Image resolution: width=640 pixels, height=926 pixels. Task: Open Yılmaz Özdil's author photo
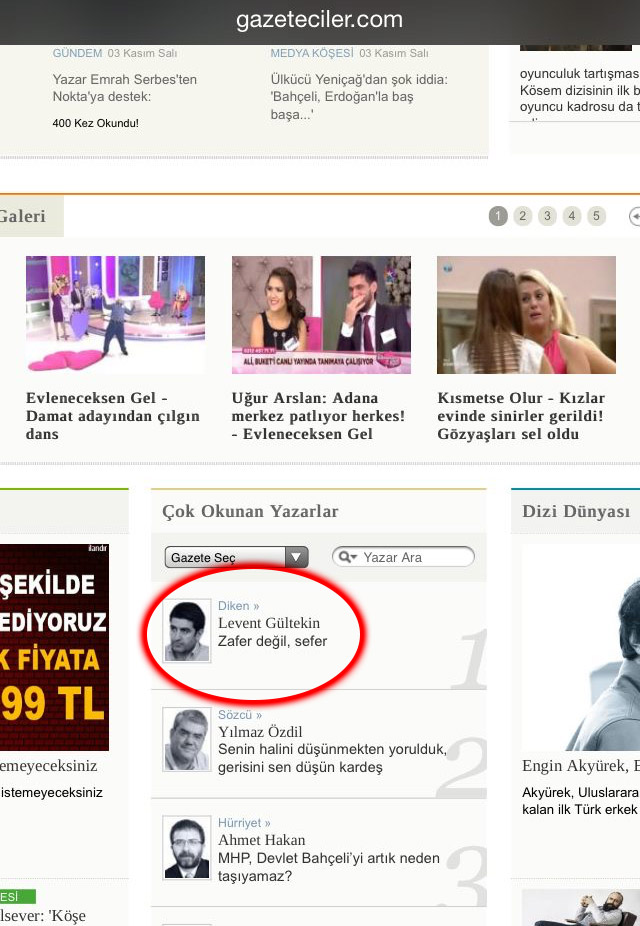(x=187, y=740)
